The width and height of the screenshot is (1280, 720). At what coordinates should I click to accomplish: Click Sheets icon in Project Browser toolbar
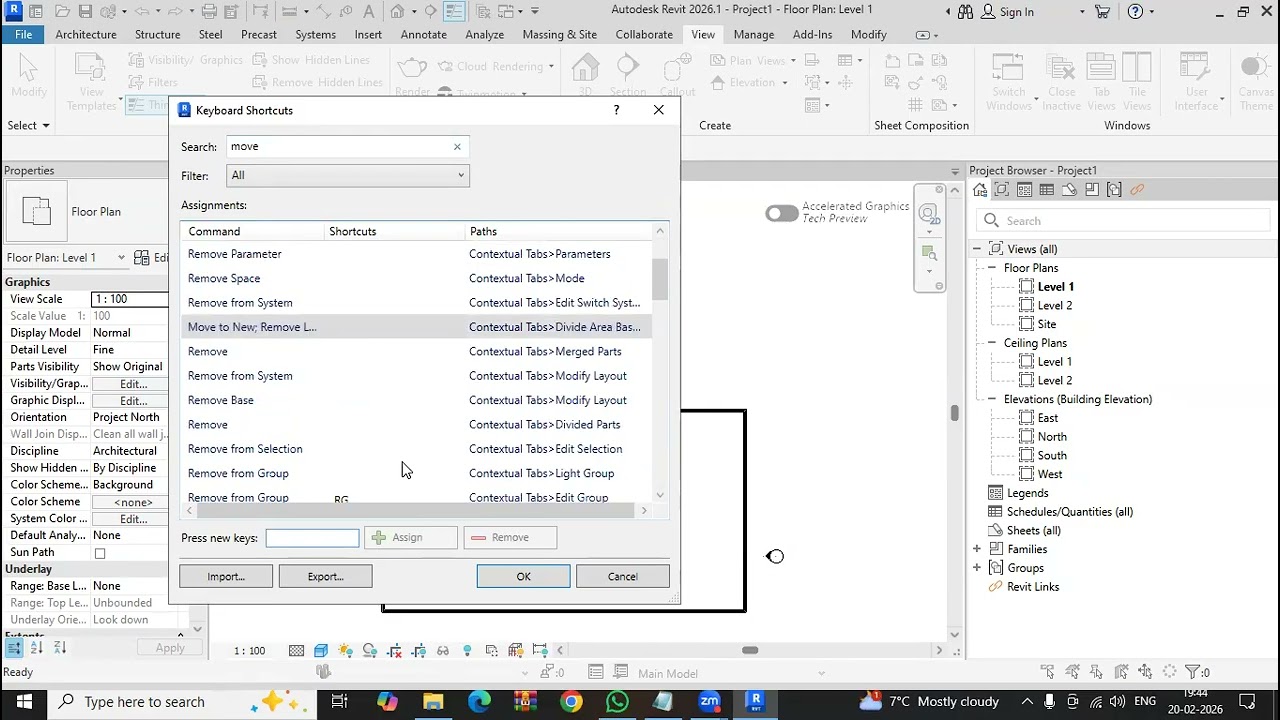(x=1069, y=190)
